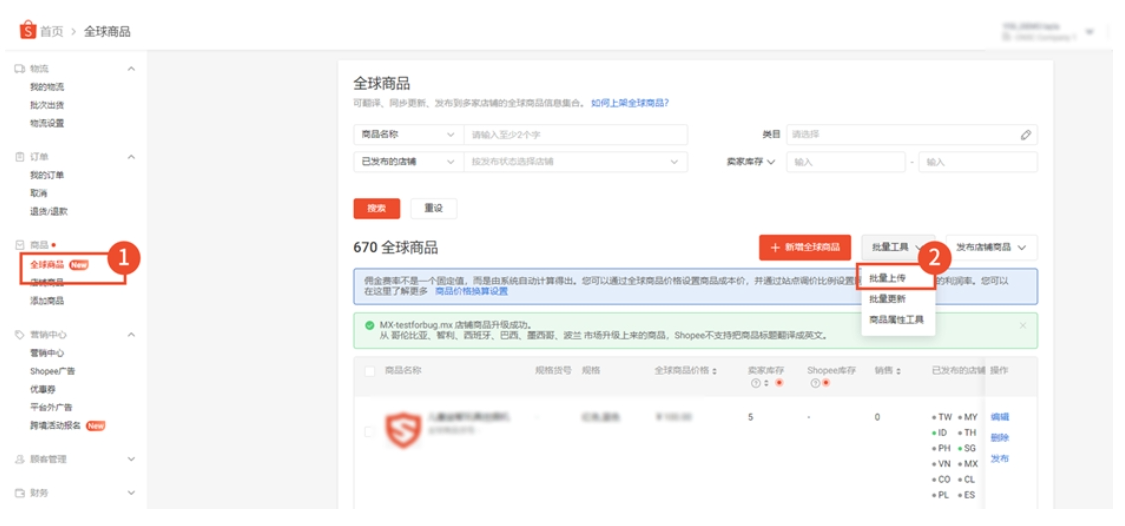Choose 批量更新 in the dropdown menu
Image resolution: width=1125 pixels, height=526 pixels.
tap(887, 299)
